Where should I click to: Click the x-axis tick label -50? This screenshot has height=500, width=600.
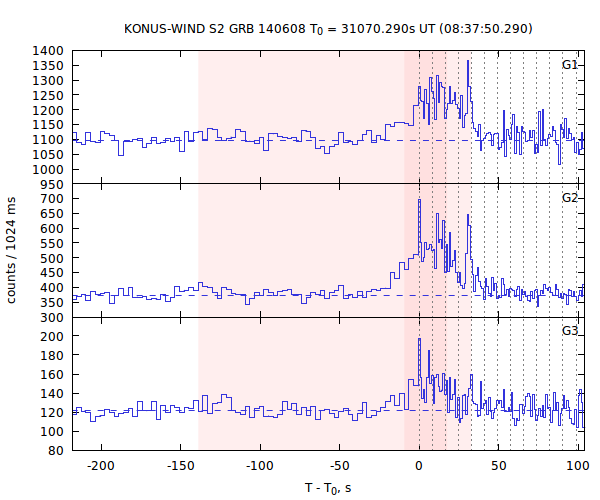pyautogui.click(x=339, y=466)
